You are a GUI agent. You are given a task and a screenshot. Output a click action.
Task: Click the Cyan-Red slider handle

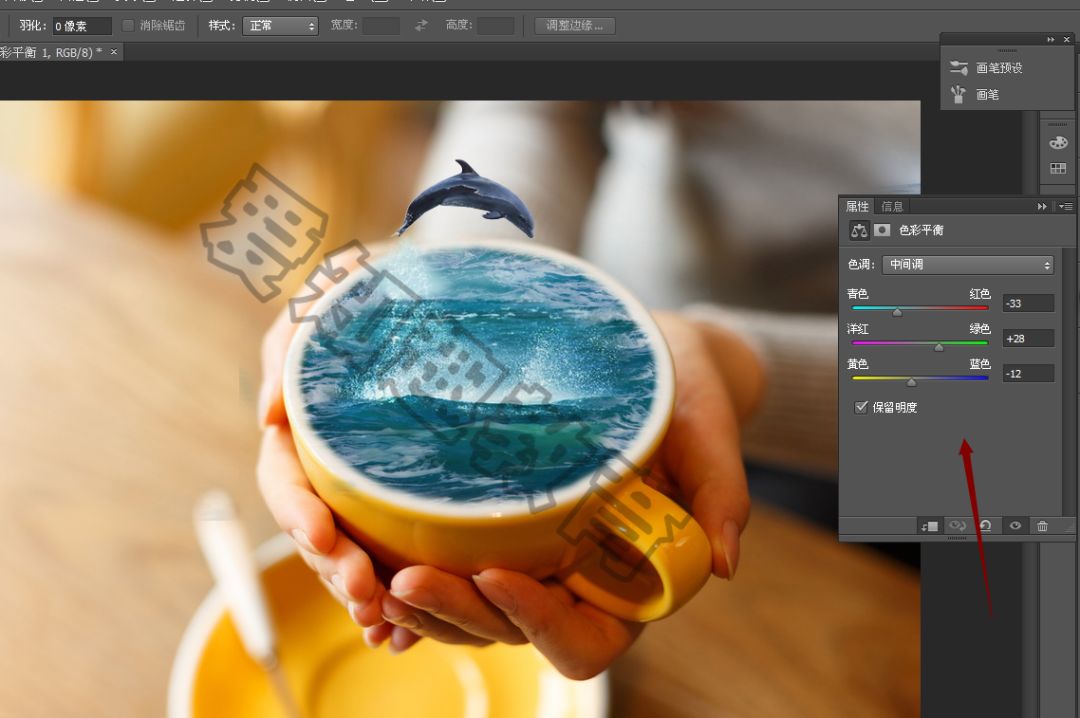coord(897,312)
